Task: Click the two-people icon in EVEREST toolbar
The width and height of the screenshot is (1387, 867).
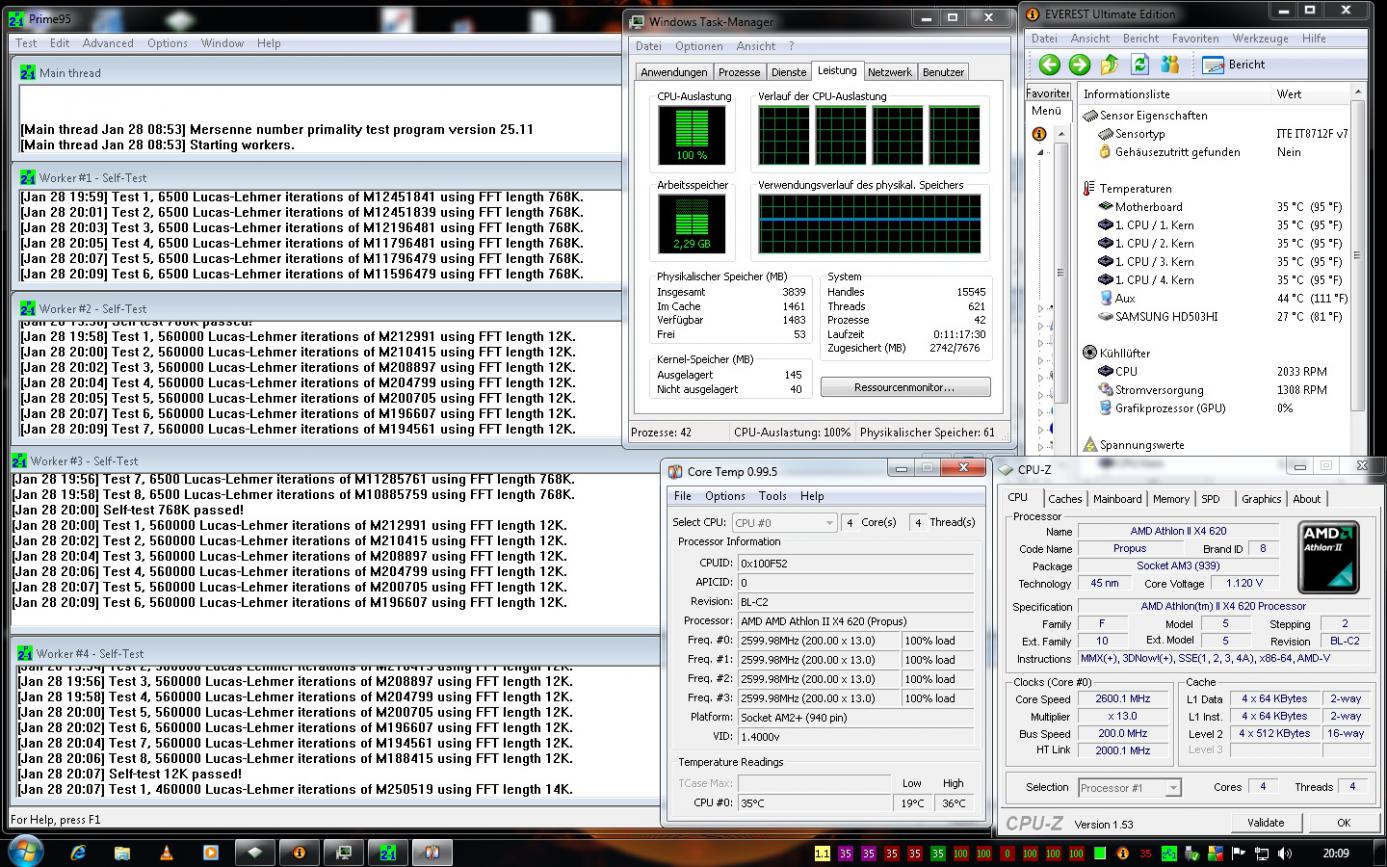Action: pos(1170,64)
